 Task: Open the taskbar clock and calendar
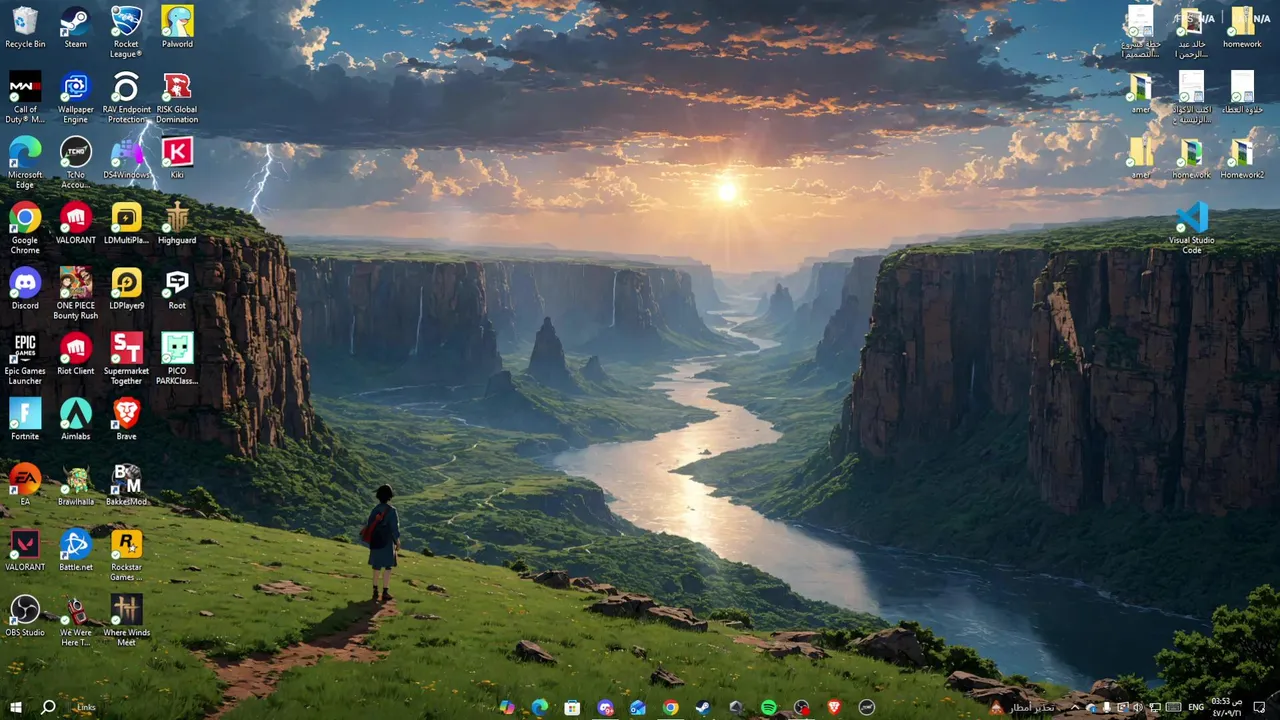click(1227, 707)
